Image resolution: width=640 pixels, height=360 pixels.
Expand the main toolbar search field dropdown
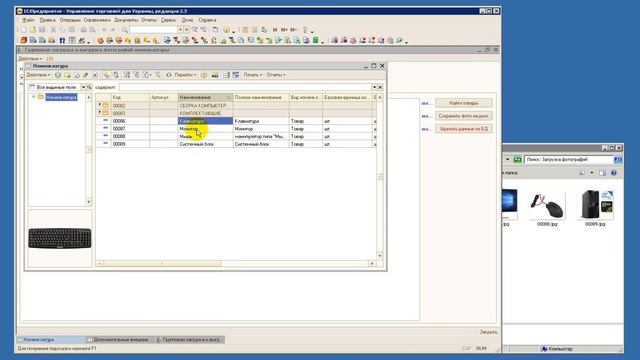click(x=180, y=30)
